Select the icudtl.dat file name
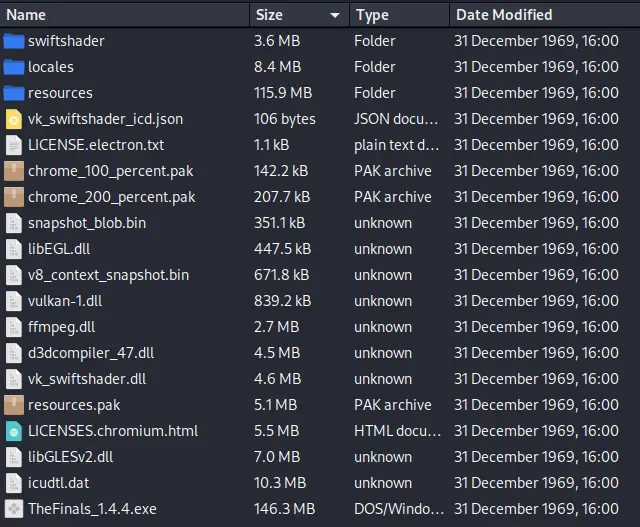 pyautogui.click(x=57, y=483)
